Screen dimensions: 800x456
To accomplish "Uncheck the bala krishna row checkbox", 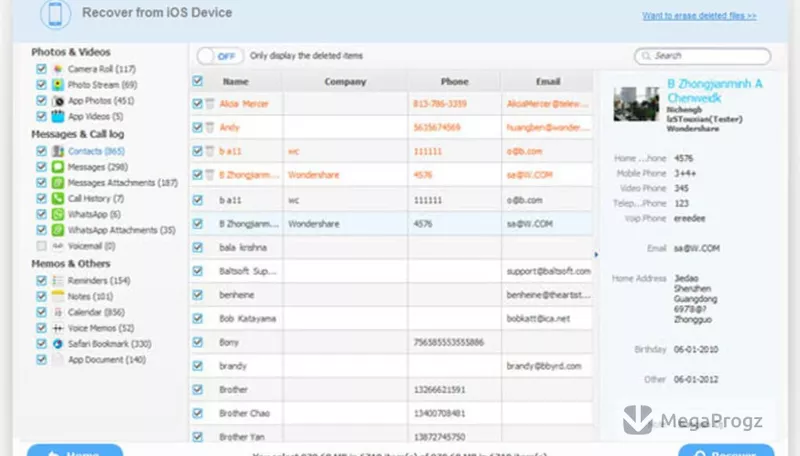I will click(x=197, y=247).
